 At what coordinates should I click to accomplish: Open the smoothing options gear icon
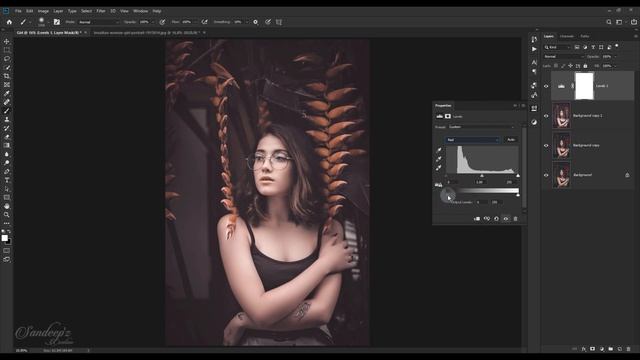[256, 22]
